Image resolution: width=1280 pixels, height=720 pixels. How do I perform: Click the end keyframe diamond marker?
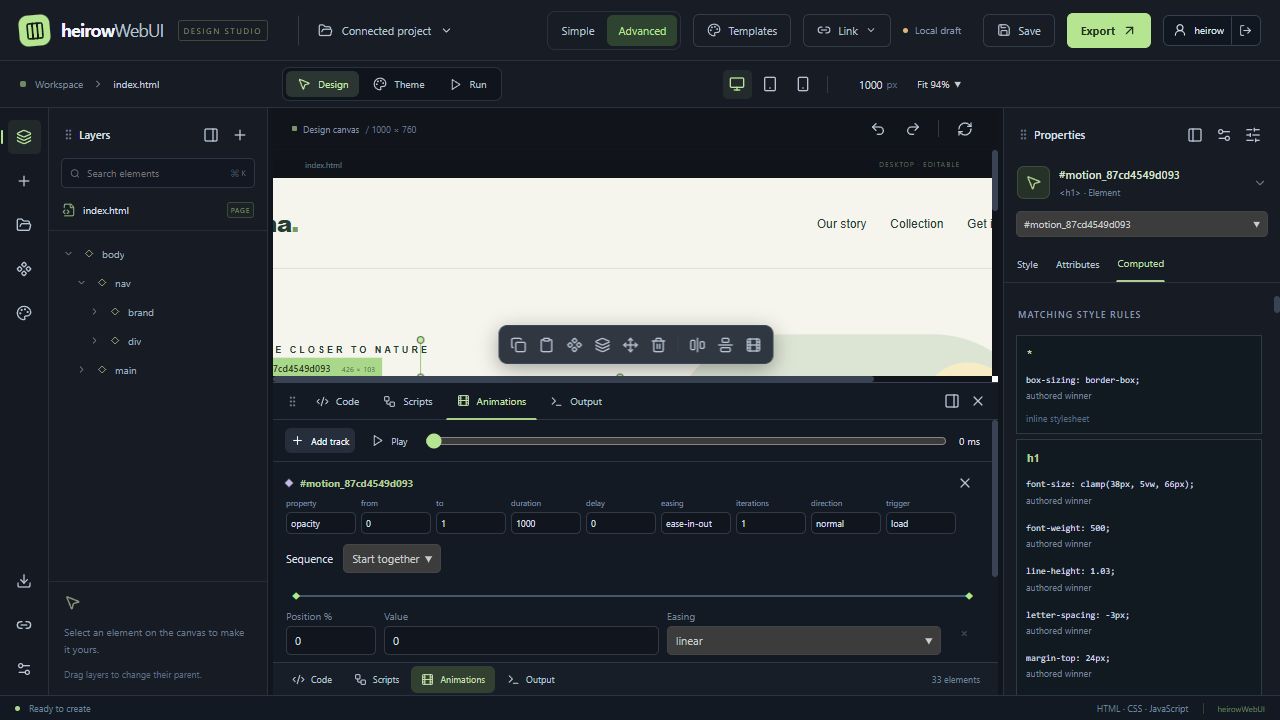969,596
